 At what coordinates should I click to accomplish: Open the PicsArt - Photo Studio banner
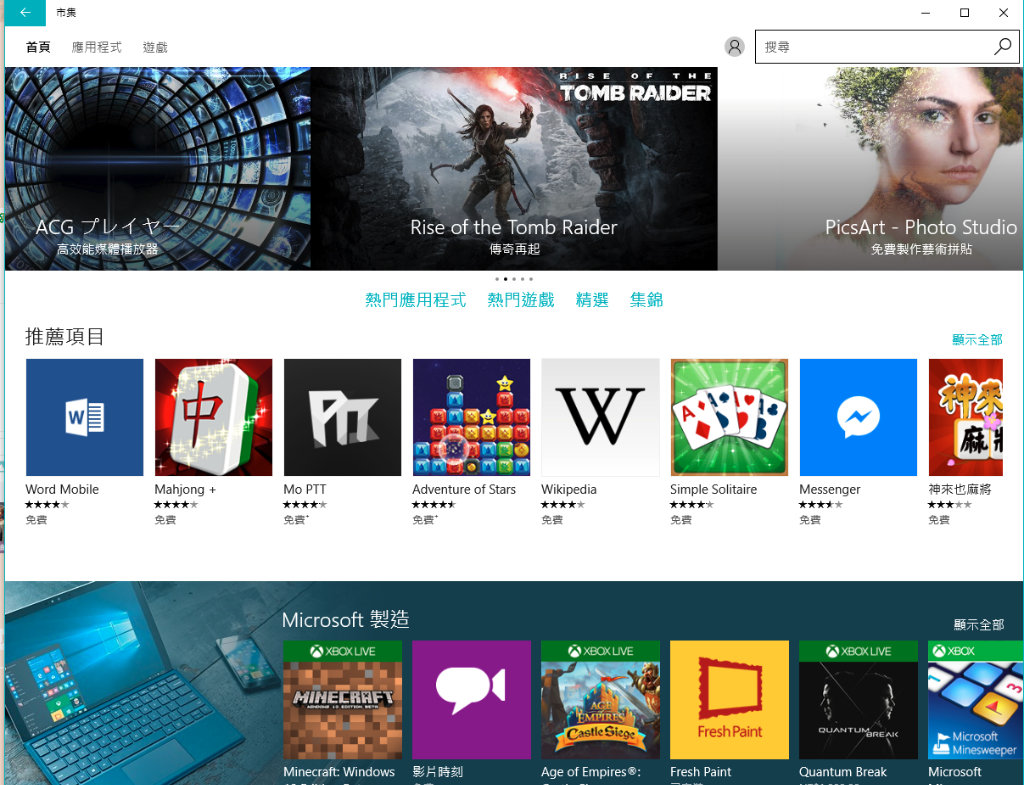[871, 168]
